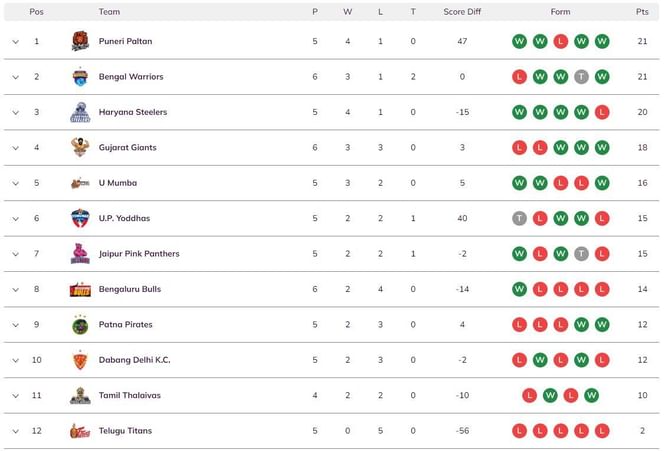
Task: Click the Haryana Steelers team logo
Action: 80,112
